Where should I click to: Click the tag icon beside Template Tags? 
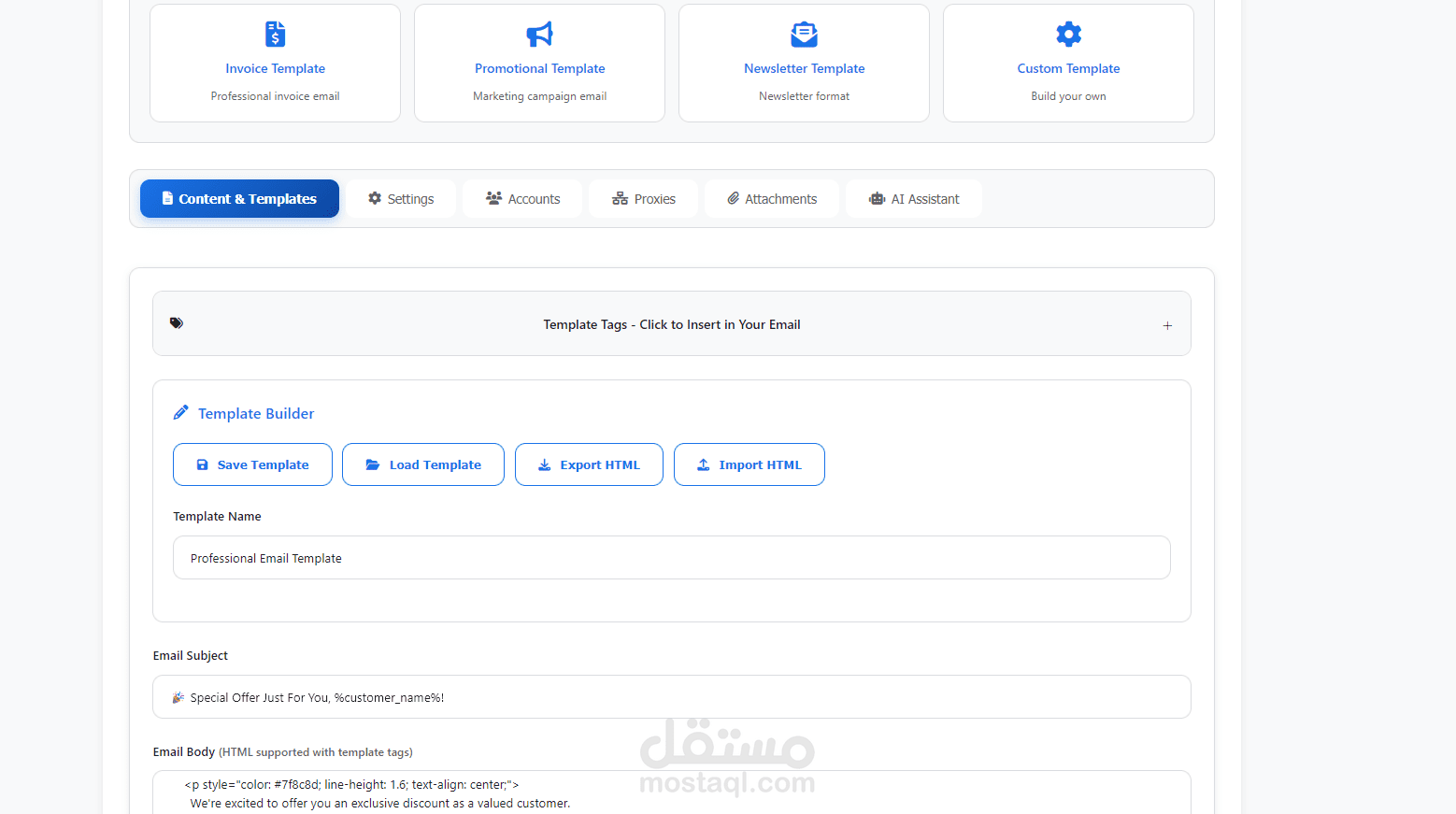(x=177, y=322)
